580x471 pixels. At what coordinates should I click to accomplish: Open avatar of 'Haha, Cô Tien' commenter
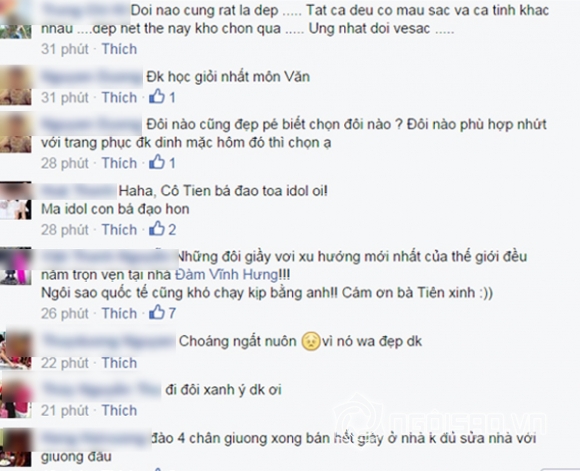point(16,201)
